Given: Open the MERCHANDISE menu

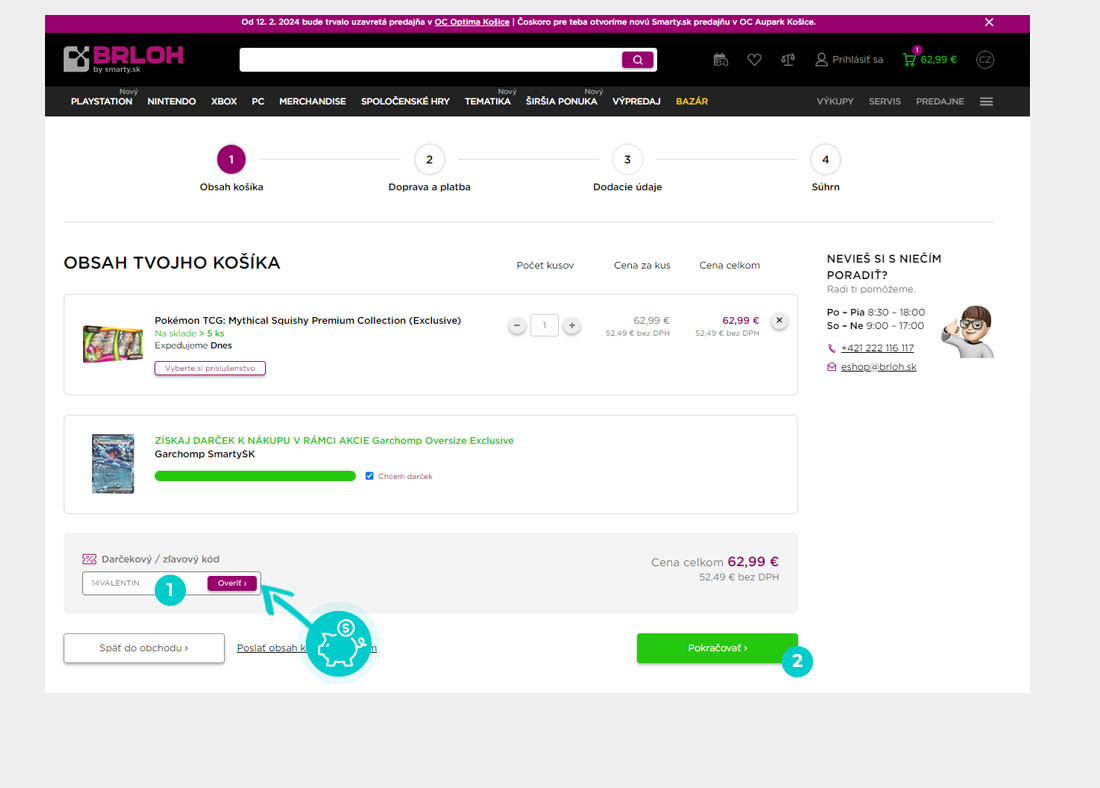Looking at the screenshot, I should point(313,101).
